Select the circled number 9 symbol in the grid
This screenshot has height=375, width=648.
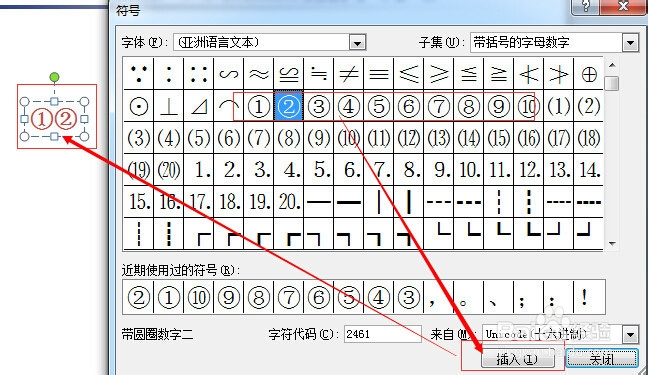click(x=499, y=106)
